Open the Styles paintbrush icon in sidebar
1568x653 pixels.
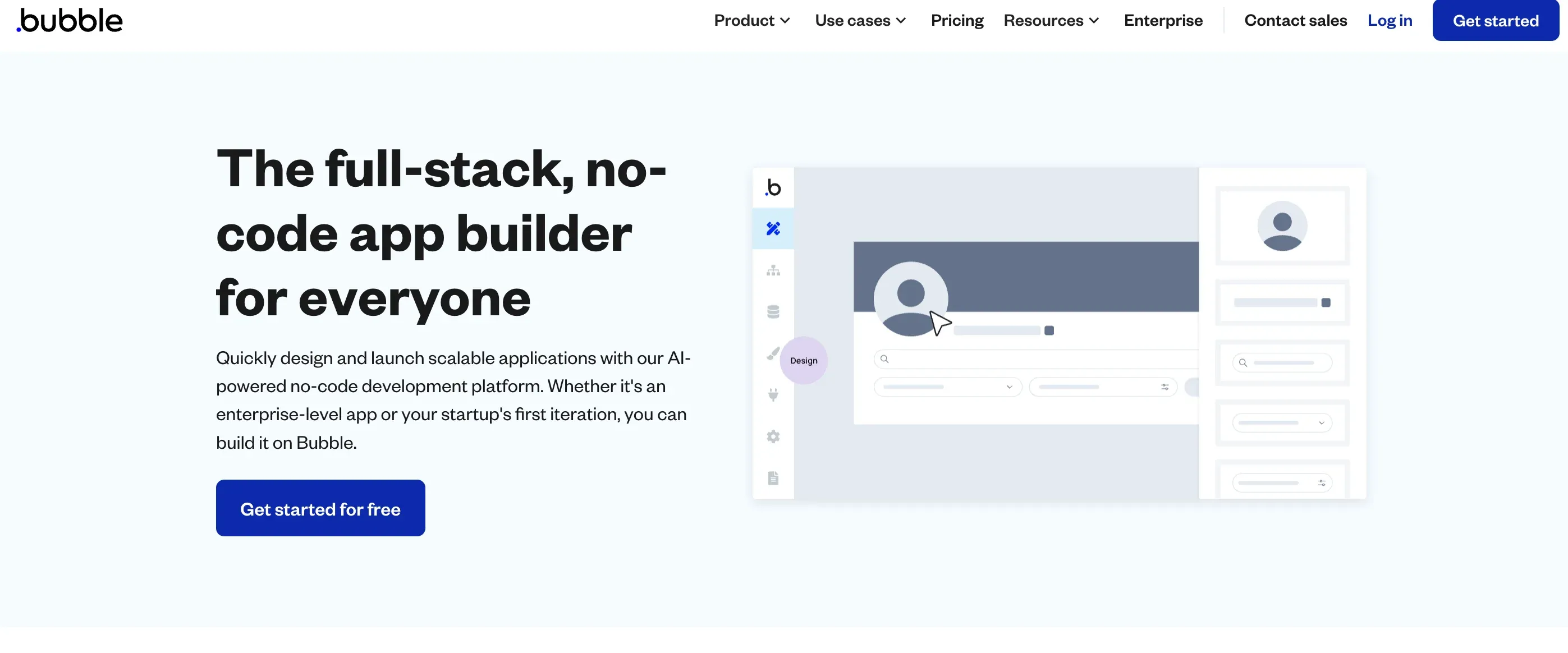pos(772,353)
